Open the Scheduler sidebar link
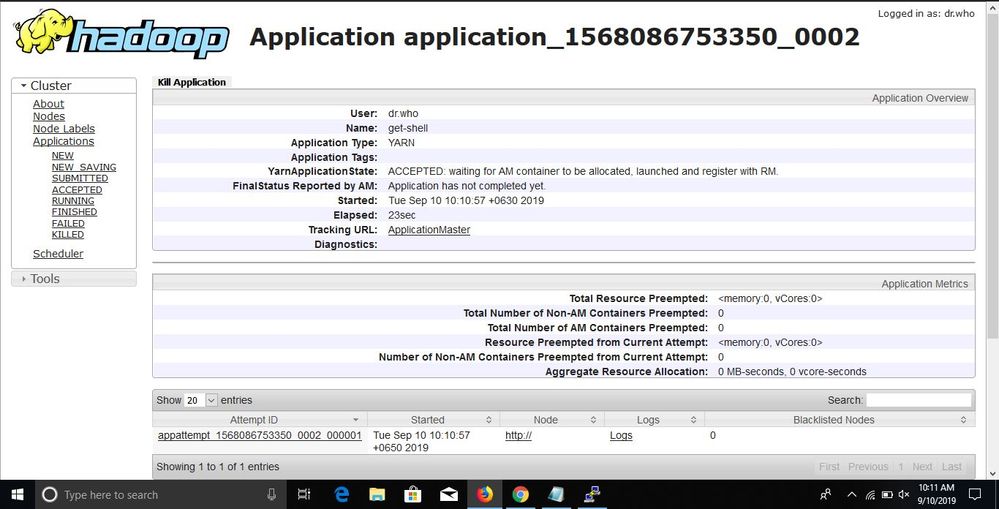This screenshot has width=999, height=509. (x=58, y=254)
